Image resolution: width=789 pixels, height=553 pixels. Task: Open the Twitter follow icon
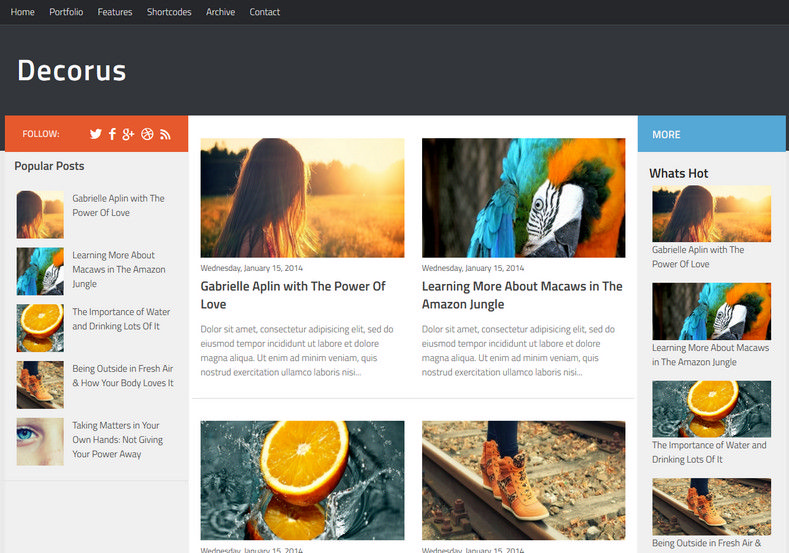click(x=96, y=134)
